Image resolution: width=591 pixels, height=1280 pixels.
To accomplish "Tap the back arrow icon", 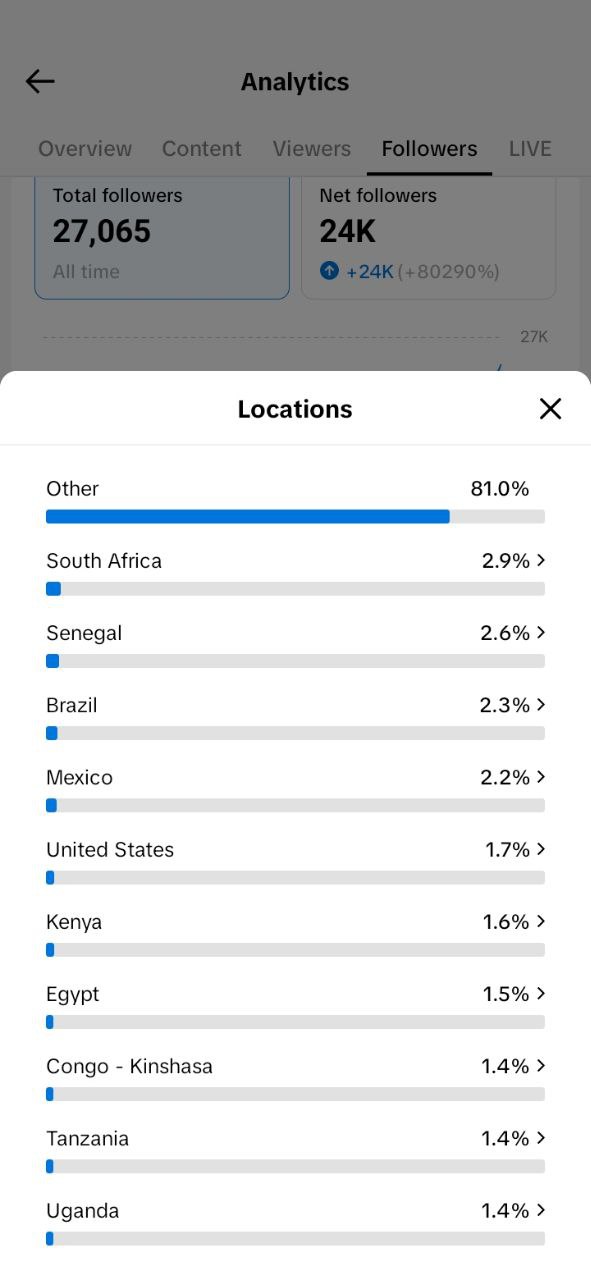I will (40, 82).
